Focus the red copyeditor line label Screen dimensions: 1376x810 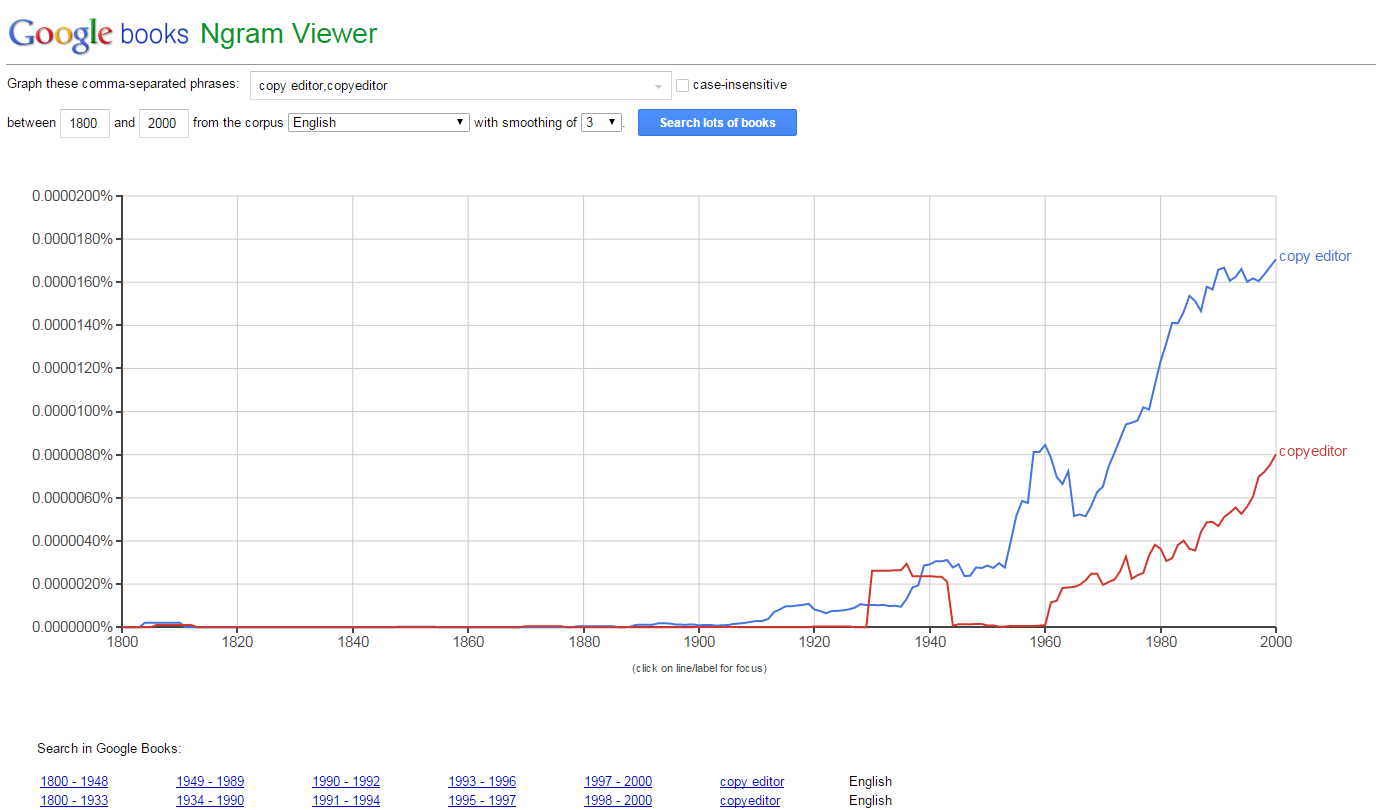pos(1312,451)
